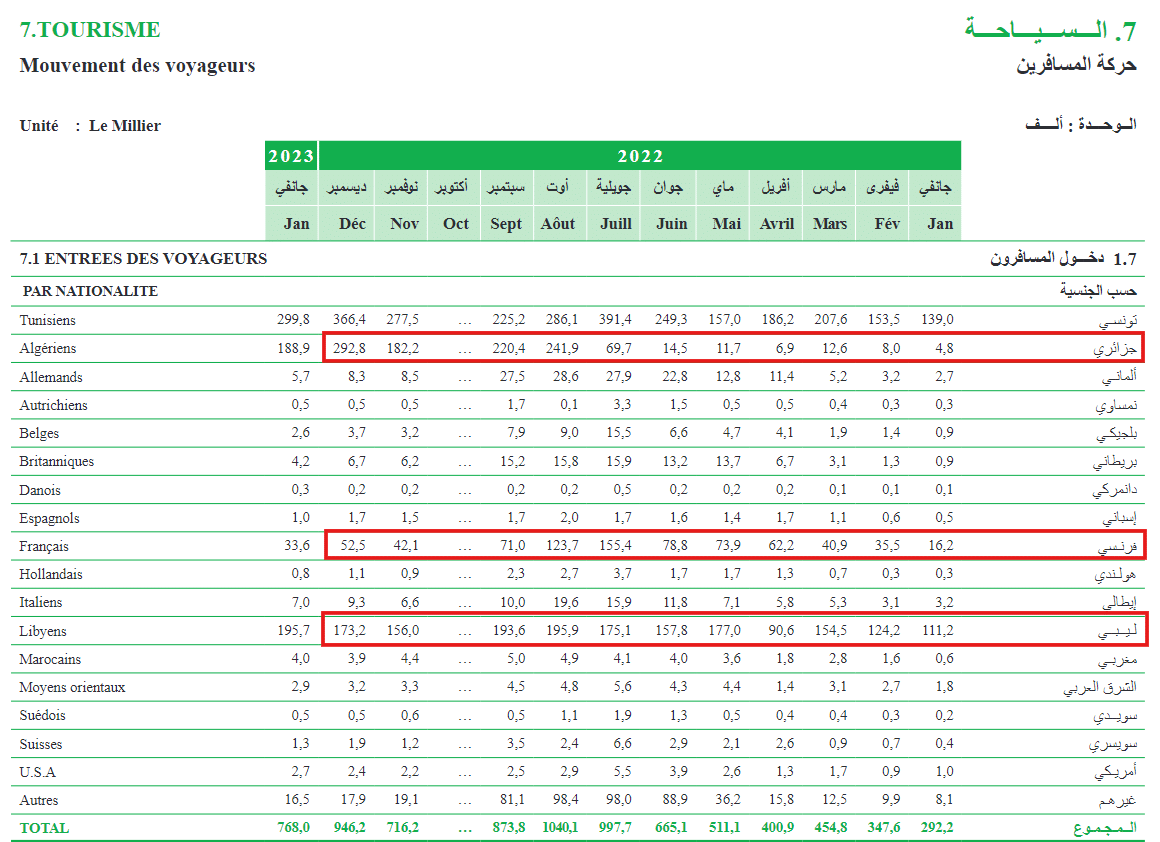Click the "Français" row label
This screenshot has width=1160, height=842.
click(44, 546)
